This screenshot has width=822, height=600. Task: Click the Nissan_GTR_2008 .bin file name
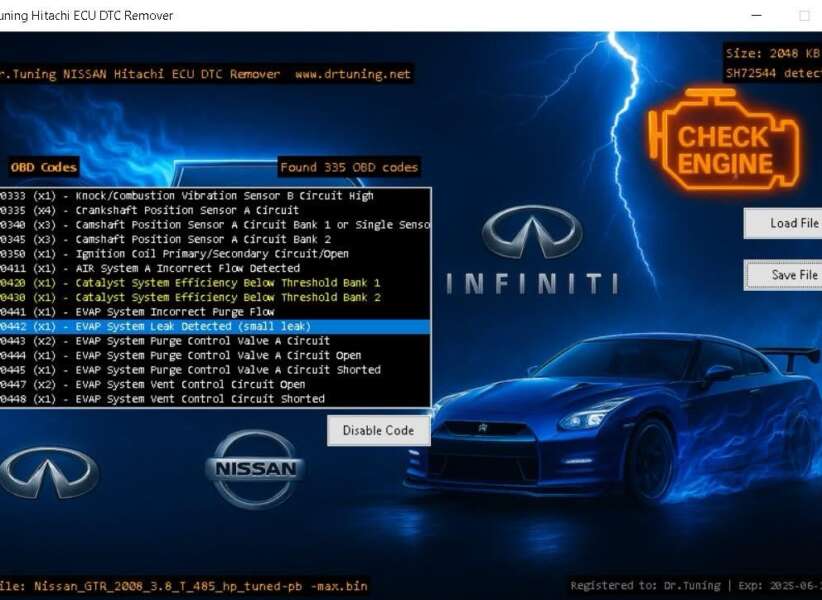click(201, 586)
